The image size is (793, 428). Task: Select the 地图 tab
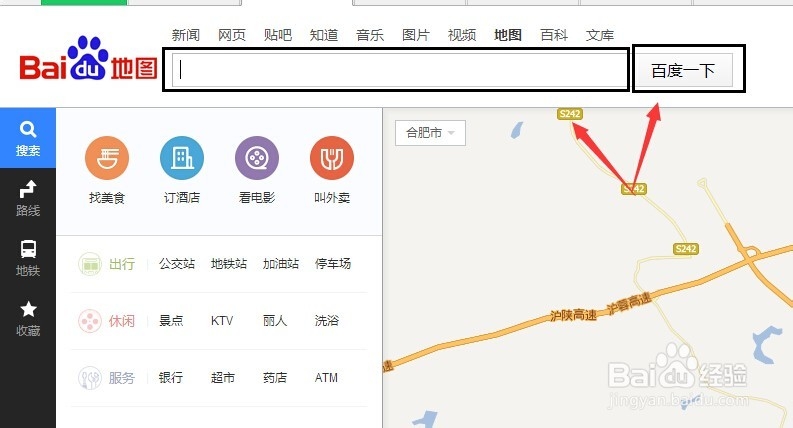click(x=508, y=35)
